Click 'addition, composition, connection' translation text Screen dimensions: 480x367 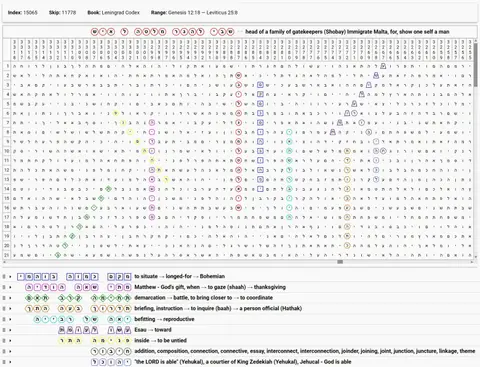coord(305,351)
